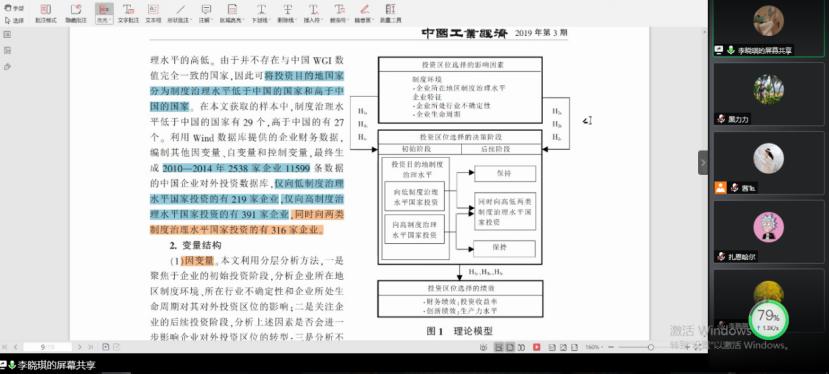Pick the 区域高亮 area highlight tool
Viewport: 829px width, 374px height.
(x=232, y=14)
